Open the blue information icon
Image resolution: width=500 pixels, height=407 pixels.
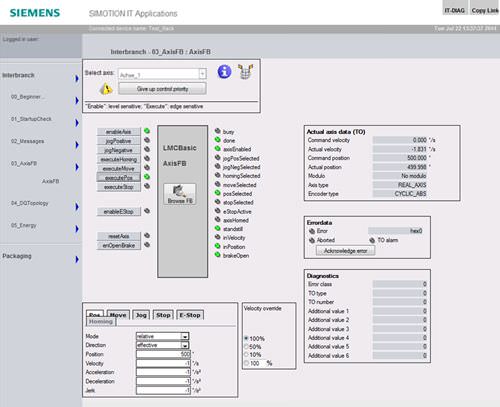[224, 71]
